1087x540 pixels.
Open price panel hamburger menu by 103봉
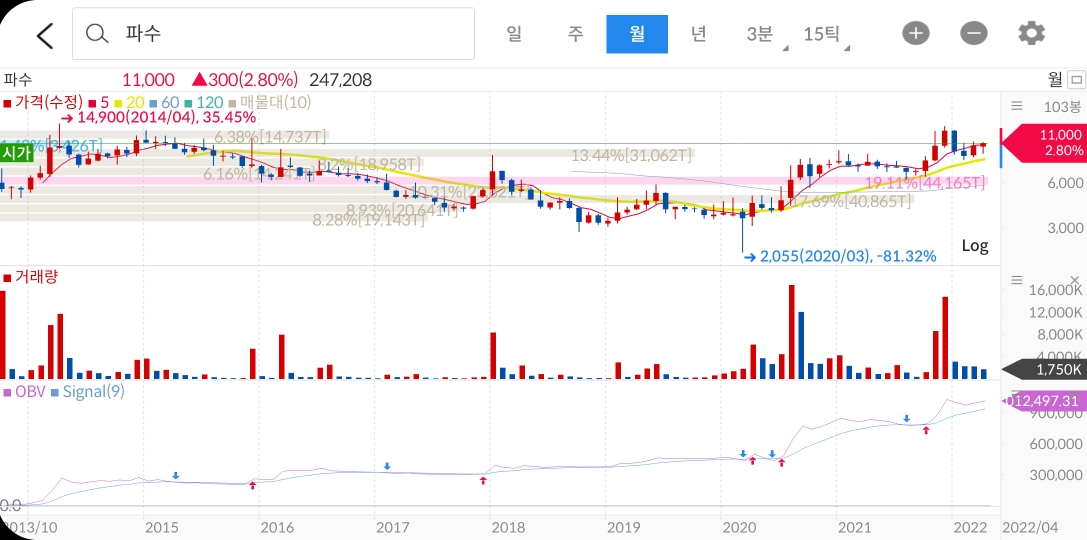click(1016, 106)
